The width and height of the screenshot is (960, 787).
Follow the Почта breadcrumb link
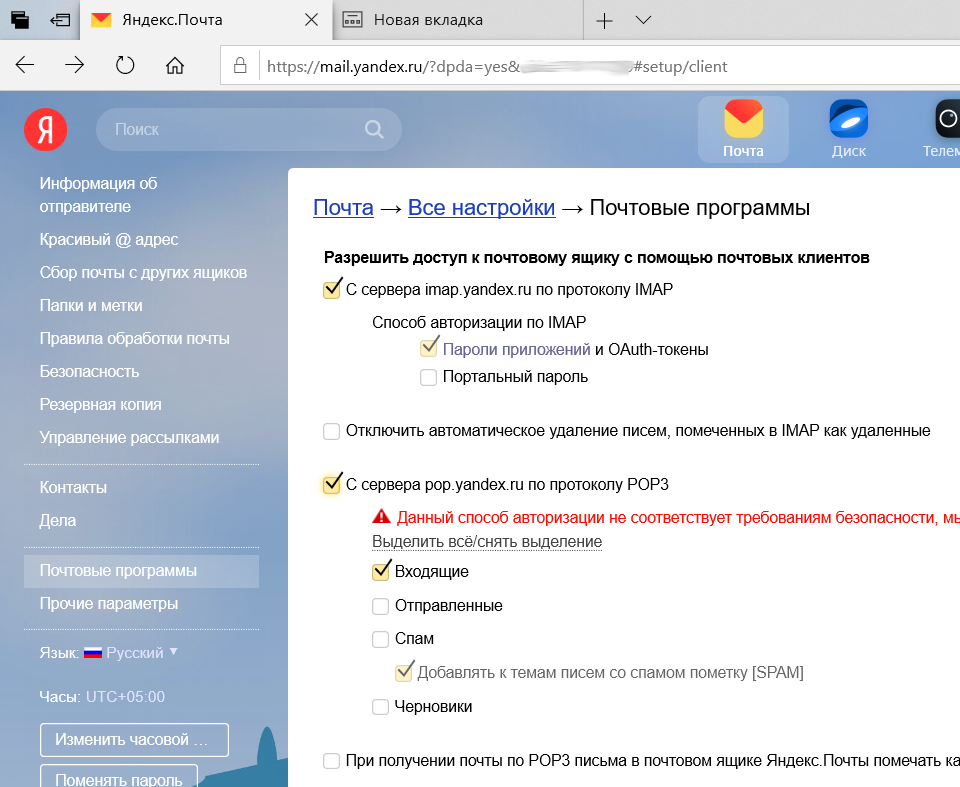click(343, 208)
